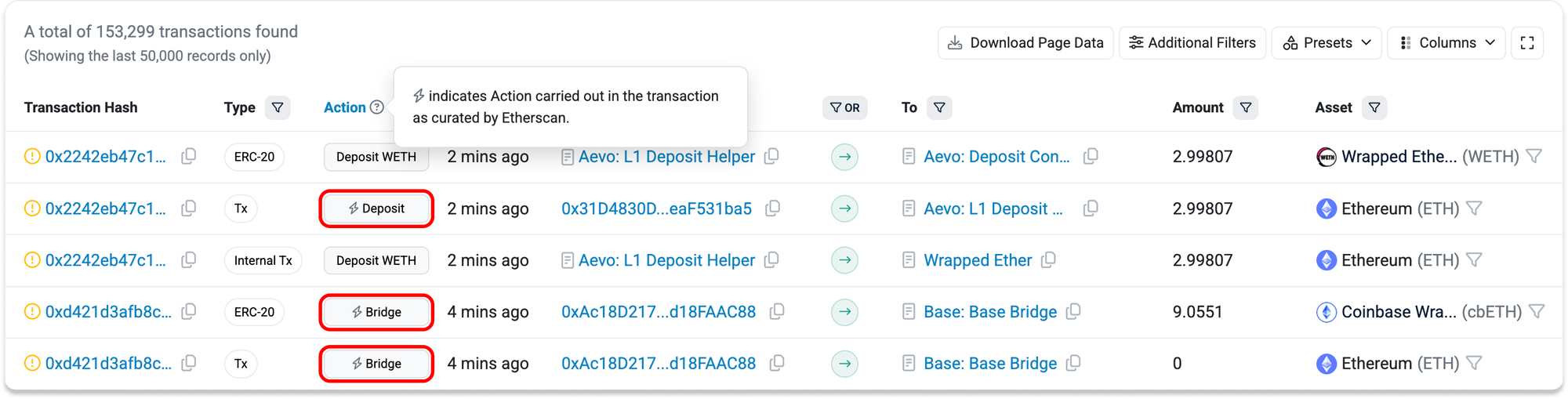Open the Base: Base Bridge link in the ERC-20 row
Image resolution: width=1568 pixels, height=399 pixels.
click(989, 312)
